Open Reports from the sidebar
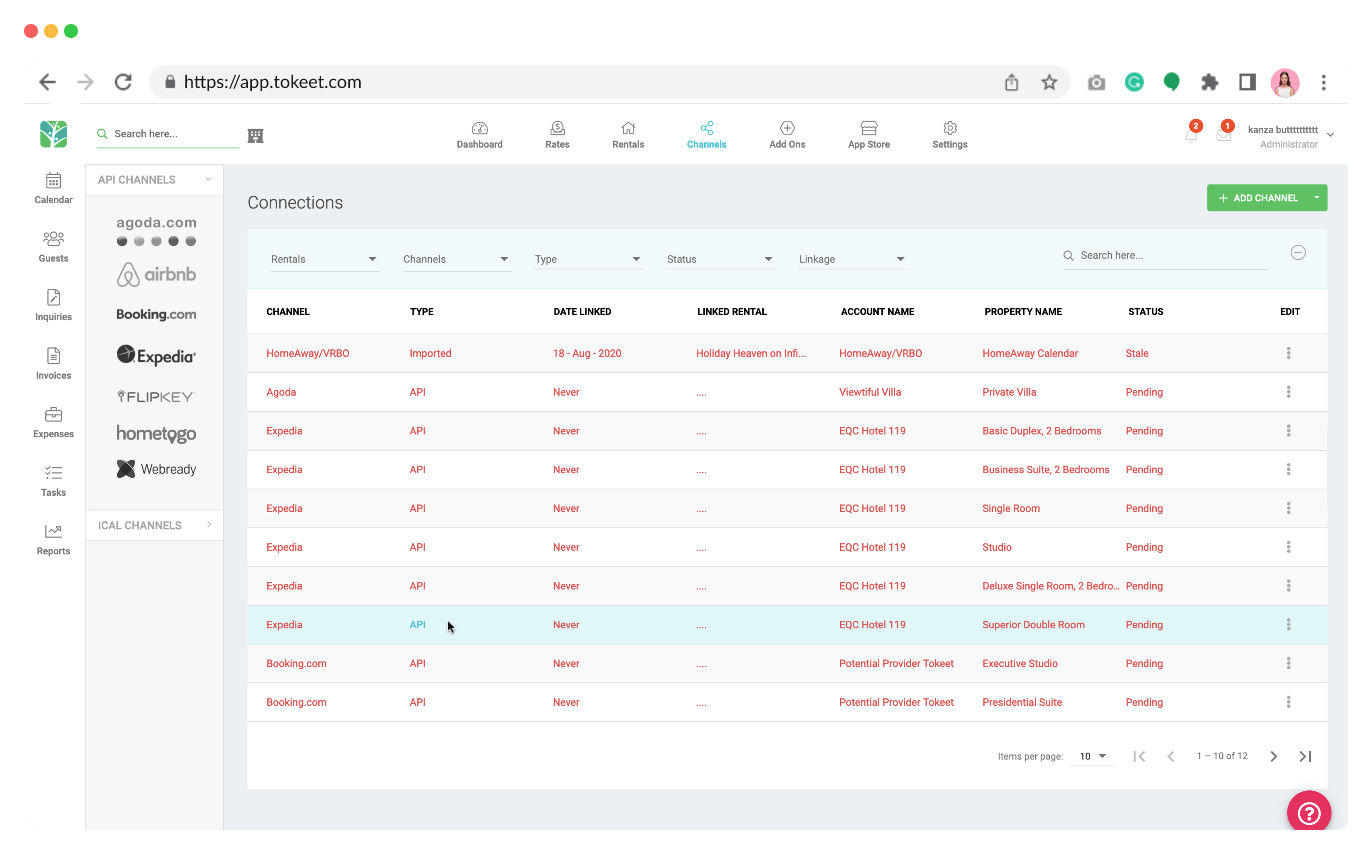Screen dimensions: 1370x856 click(x=53, y=539)
